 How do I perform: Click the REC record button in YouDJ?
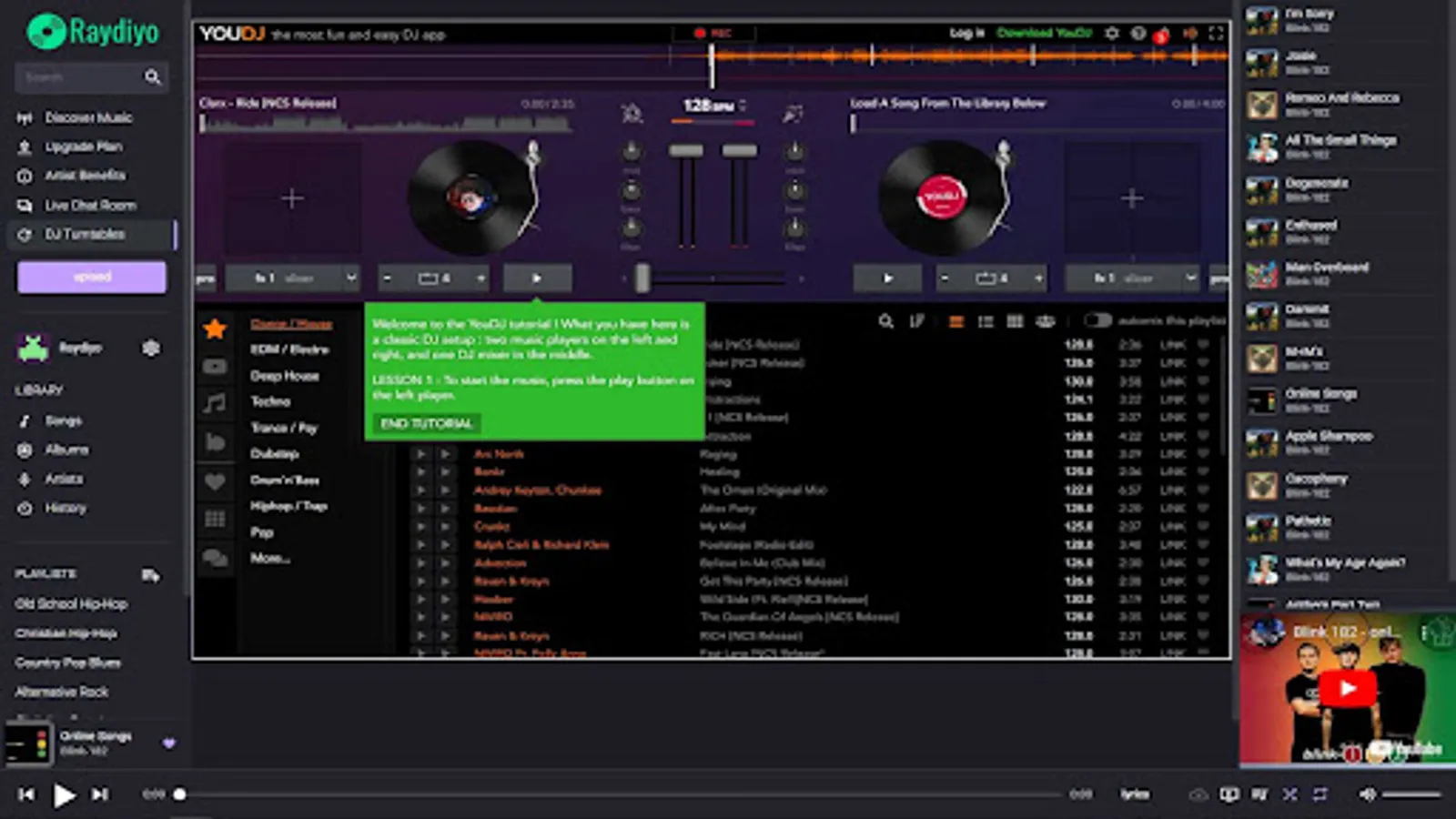pyautogui.click(x=713, y=33)
